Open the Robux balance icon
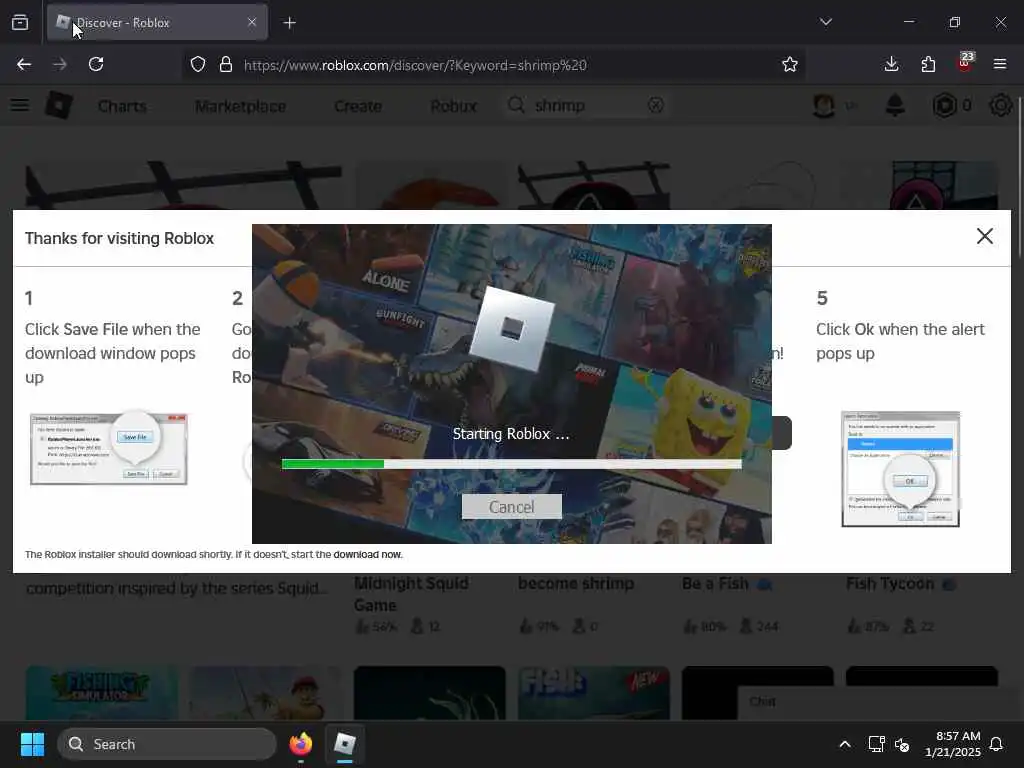 point(944,105)
